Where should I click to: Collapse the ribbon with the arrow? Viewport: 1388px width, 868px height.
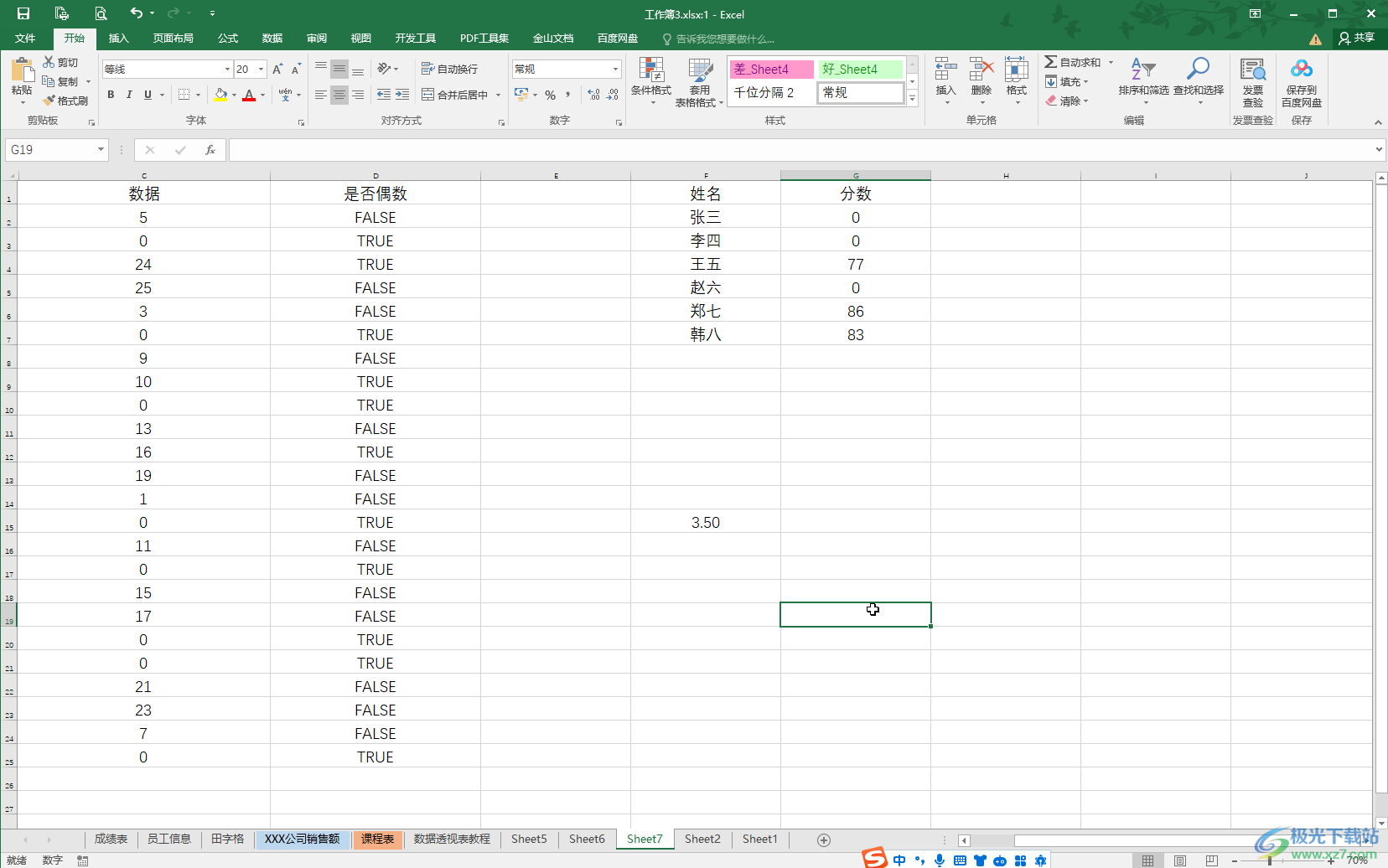pos(1378,122)
